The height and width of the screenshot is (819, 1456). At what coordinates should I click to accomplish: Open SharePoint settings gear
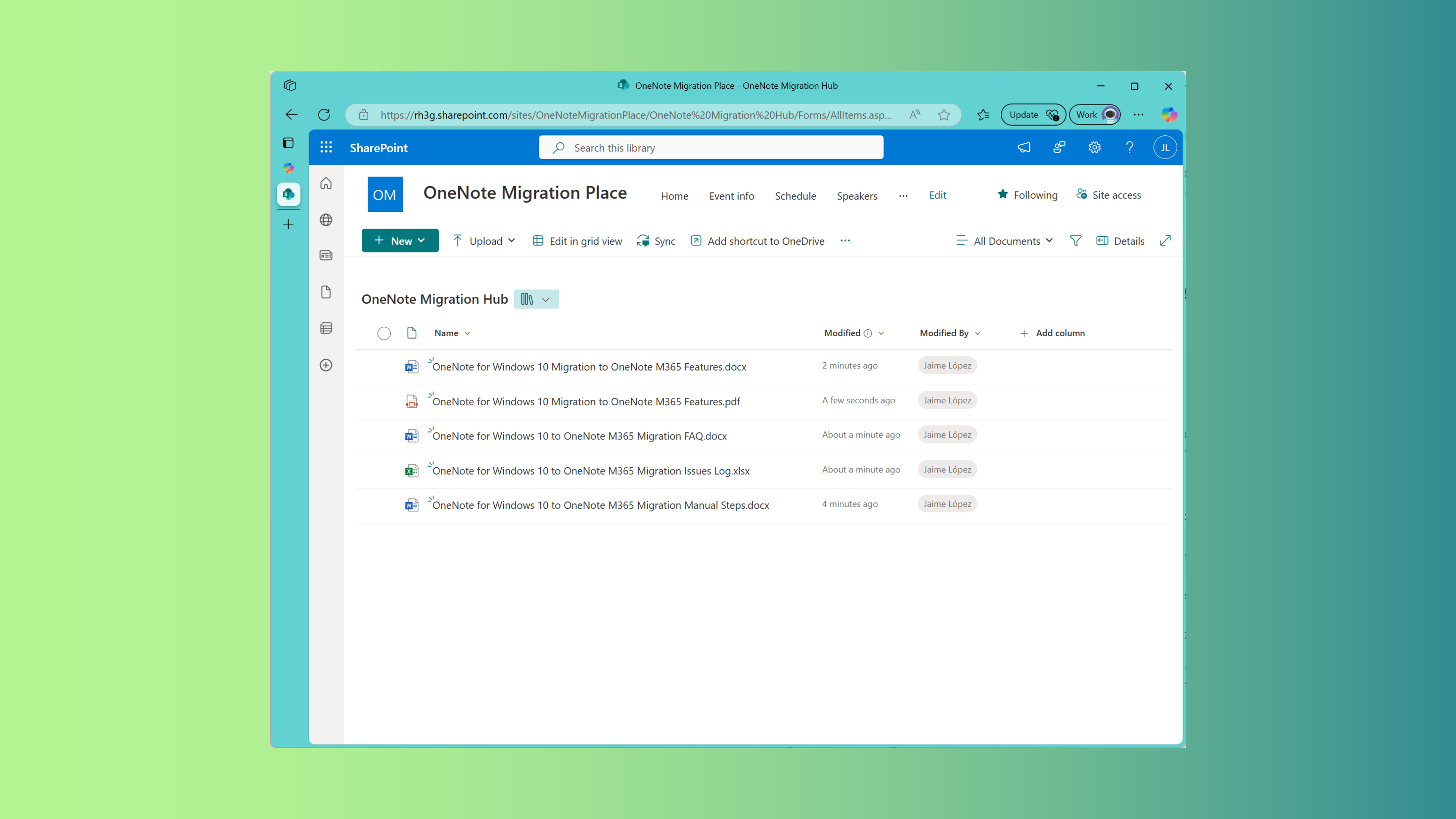1094,148
